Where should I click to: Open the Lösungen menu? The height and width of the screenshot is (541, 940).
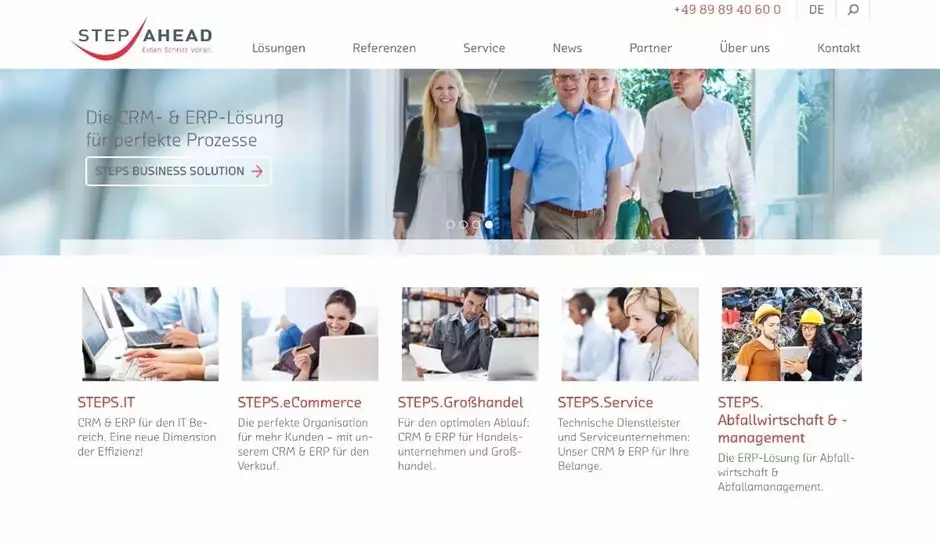[x=279, y=48]
